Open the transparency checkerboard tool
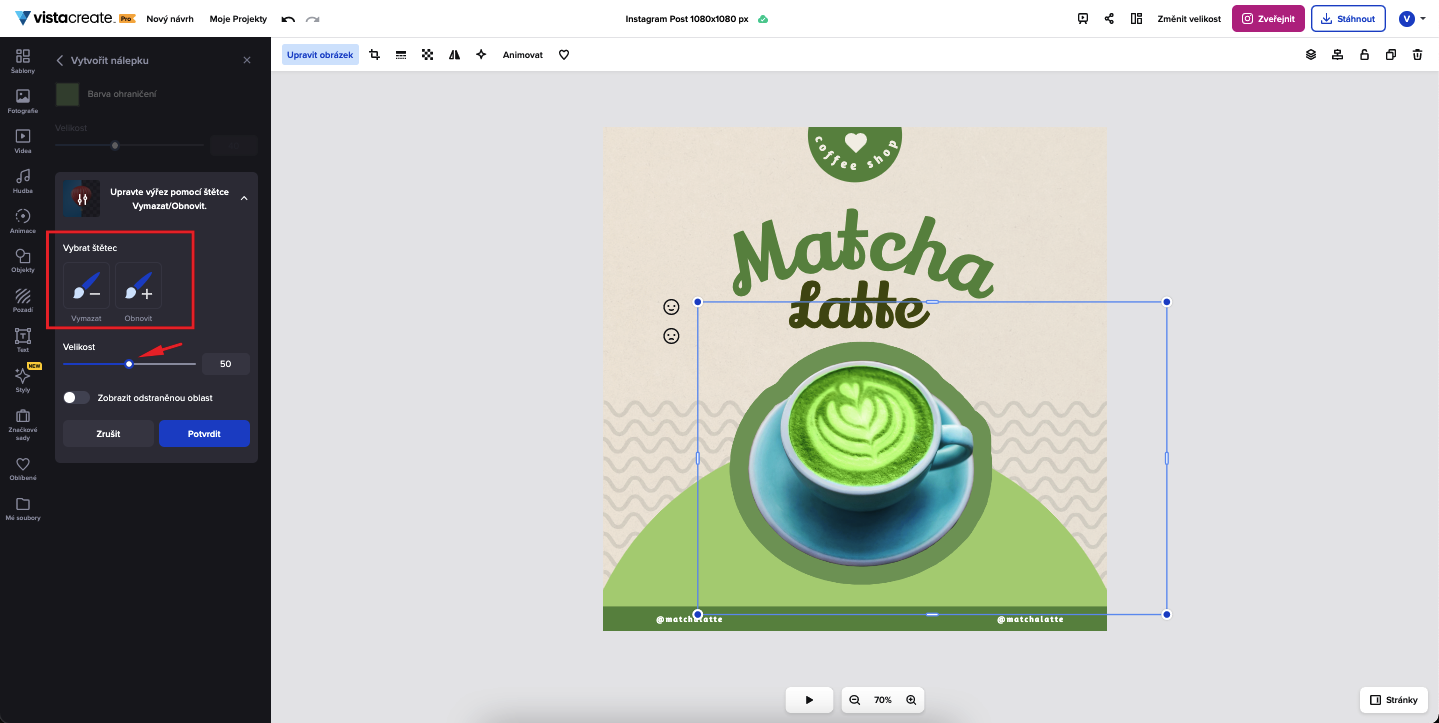The width and height of the screenshot is (1439, 723). (428, 55)
